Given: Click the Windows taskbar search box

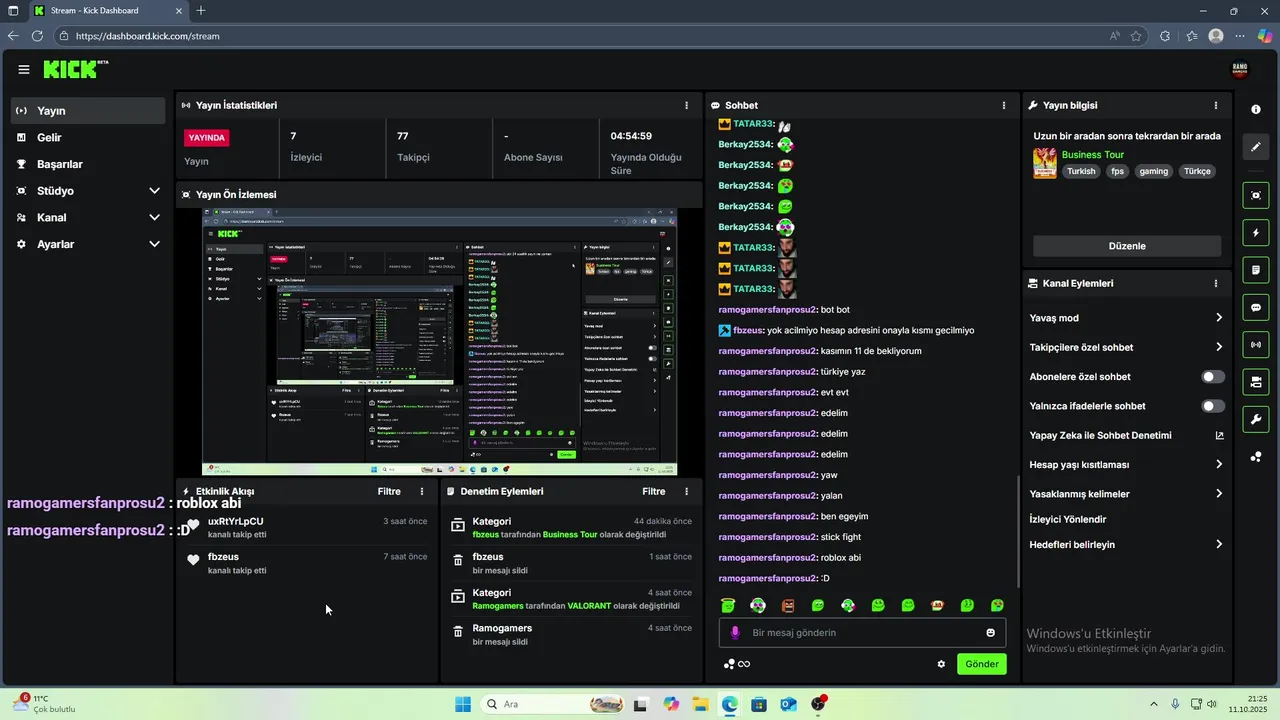Looking at the screenshot, I should coord(552,704).
